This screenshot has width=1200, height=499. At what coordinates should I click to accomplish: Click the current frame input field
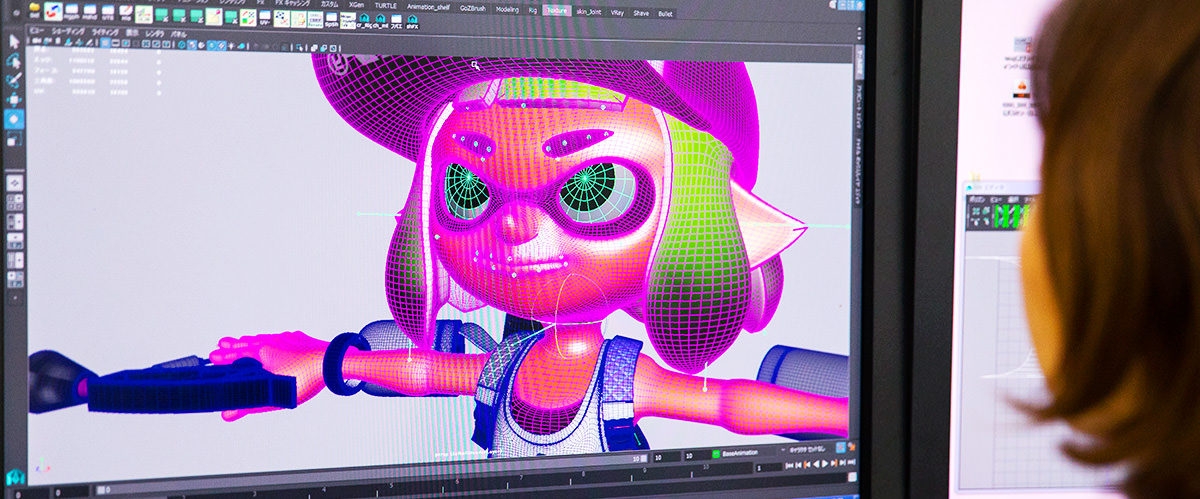768,467
